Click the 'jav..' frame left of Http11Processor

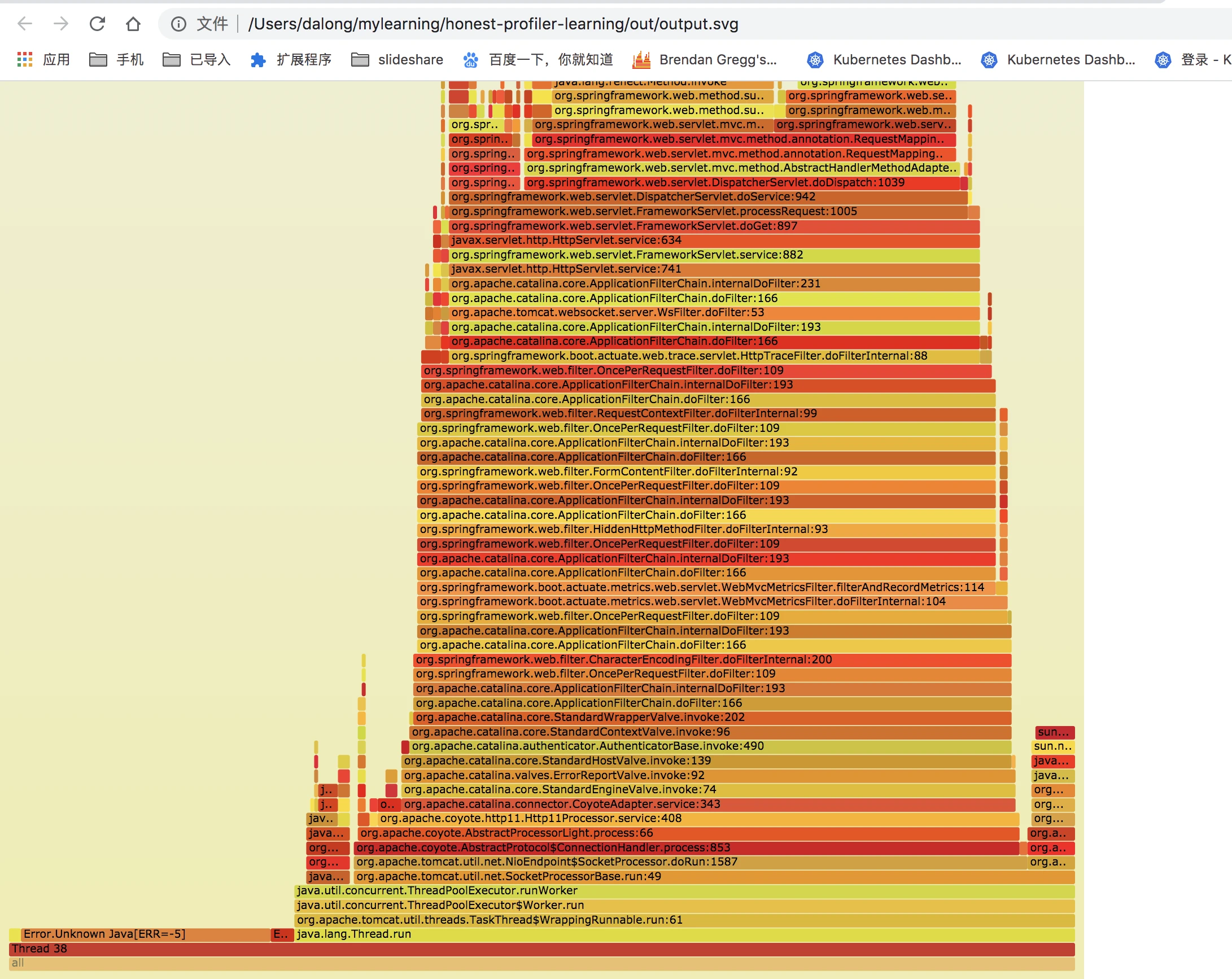pos(322,819)
